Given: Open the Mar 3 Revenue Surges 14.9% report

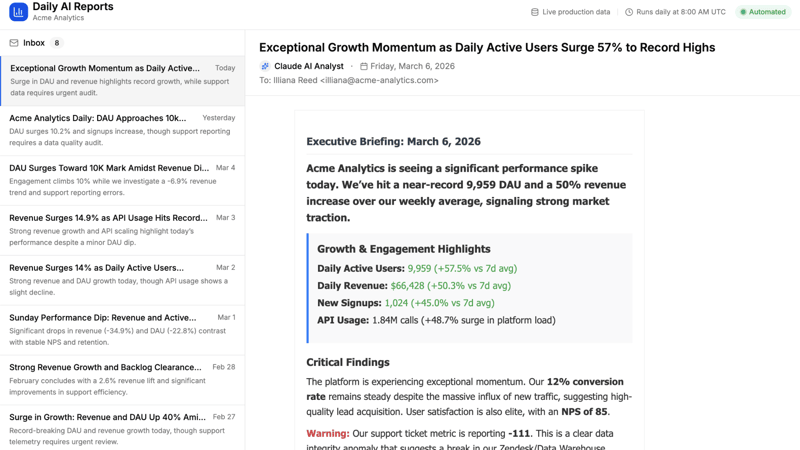Looking at the screenshot, I should (122, 230).
